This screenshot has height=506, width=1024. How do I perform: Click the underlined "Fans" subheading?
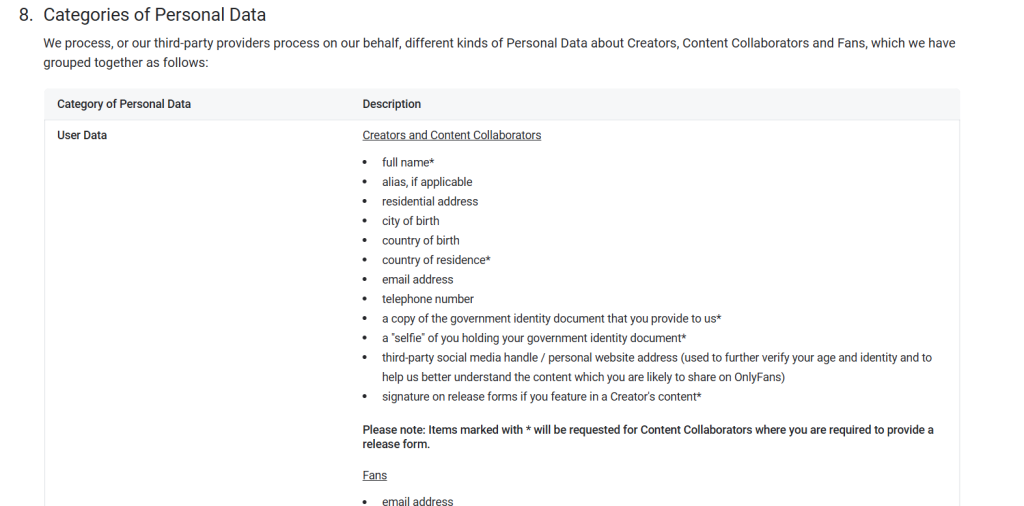coord(374,475)
